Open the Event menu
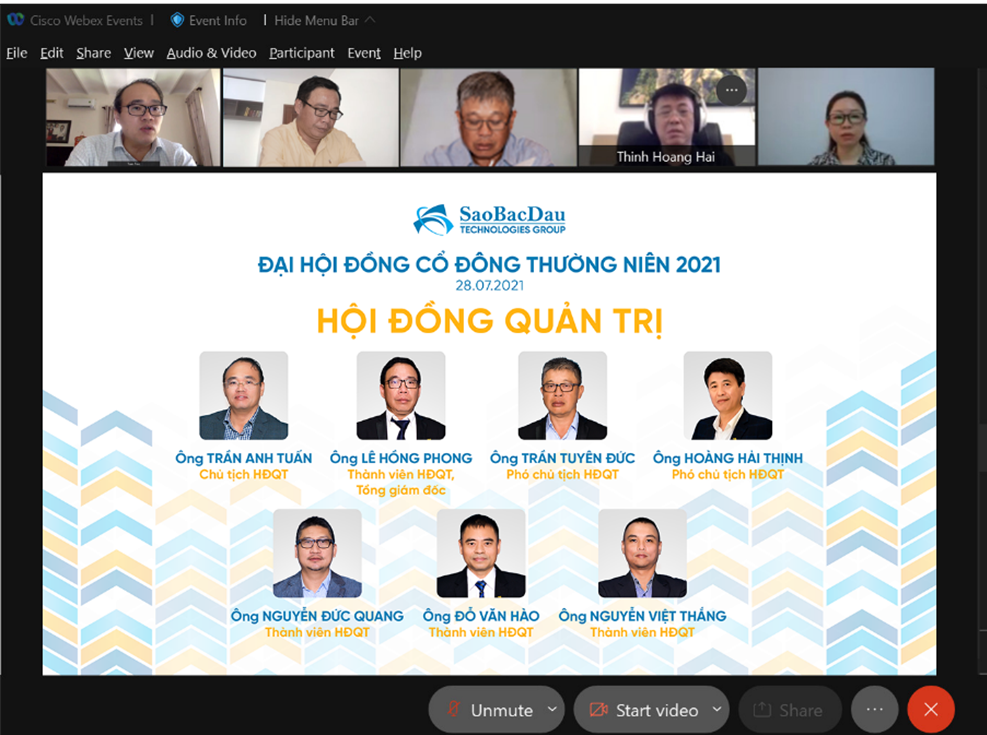Viewport: 987px width, 735px height. [364, 53]
